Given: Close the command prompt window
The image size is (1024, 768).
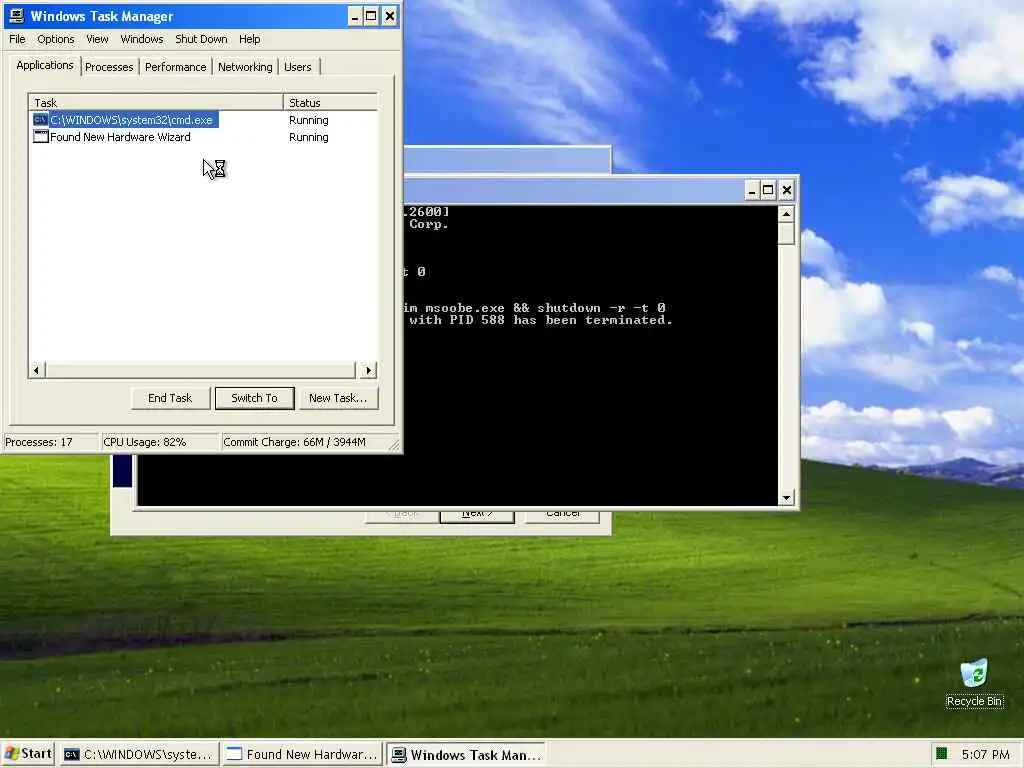Looking at the screenshot, I should [x=787, y=191].
